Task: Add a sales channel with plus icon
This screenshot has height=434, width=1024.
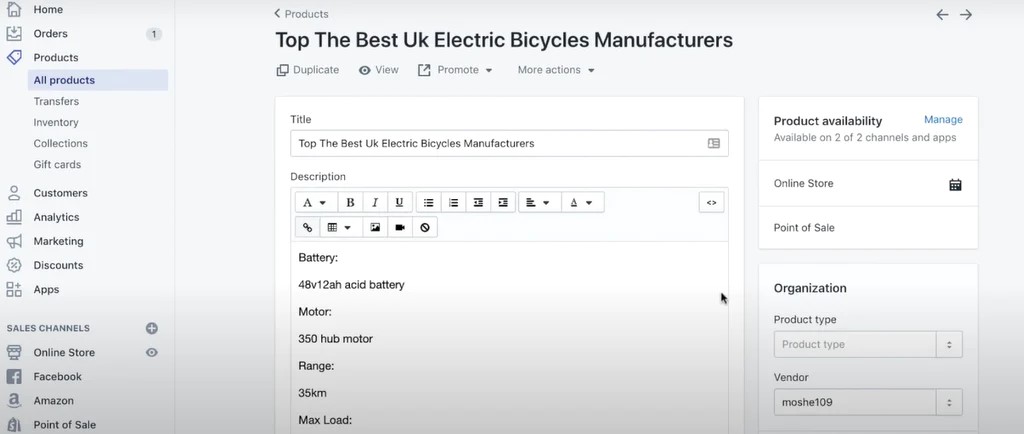Action: point(152,328)
